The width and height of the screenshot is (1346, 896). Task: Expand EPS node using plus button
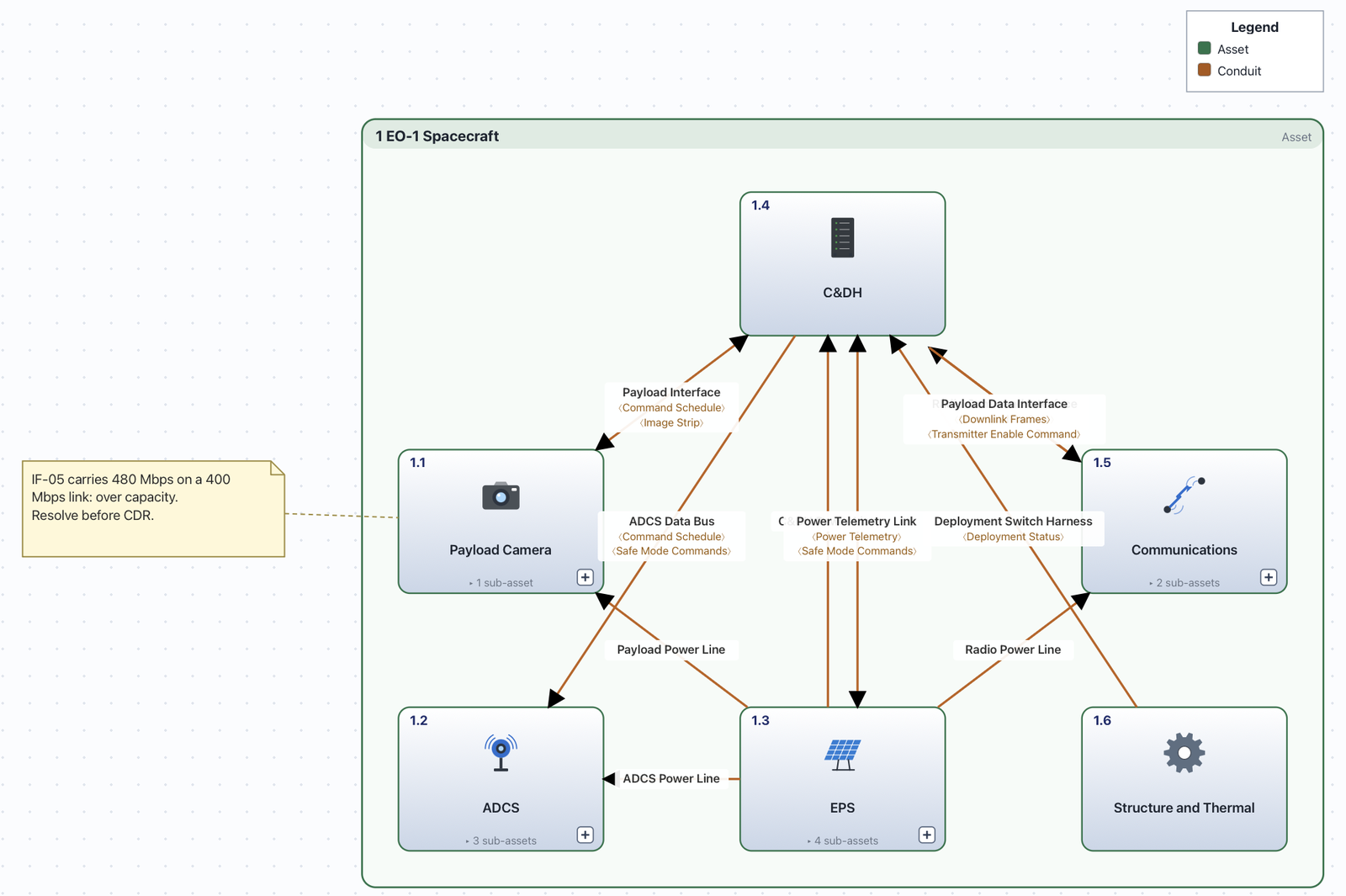[927, 835]
